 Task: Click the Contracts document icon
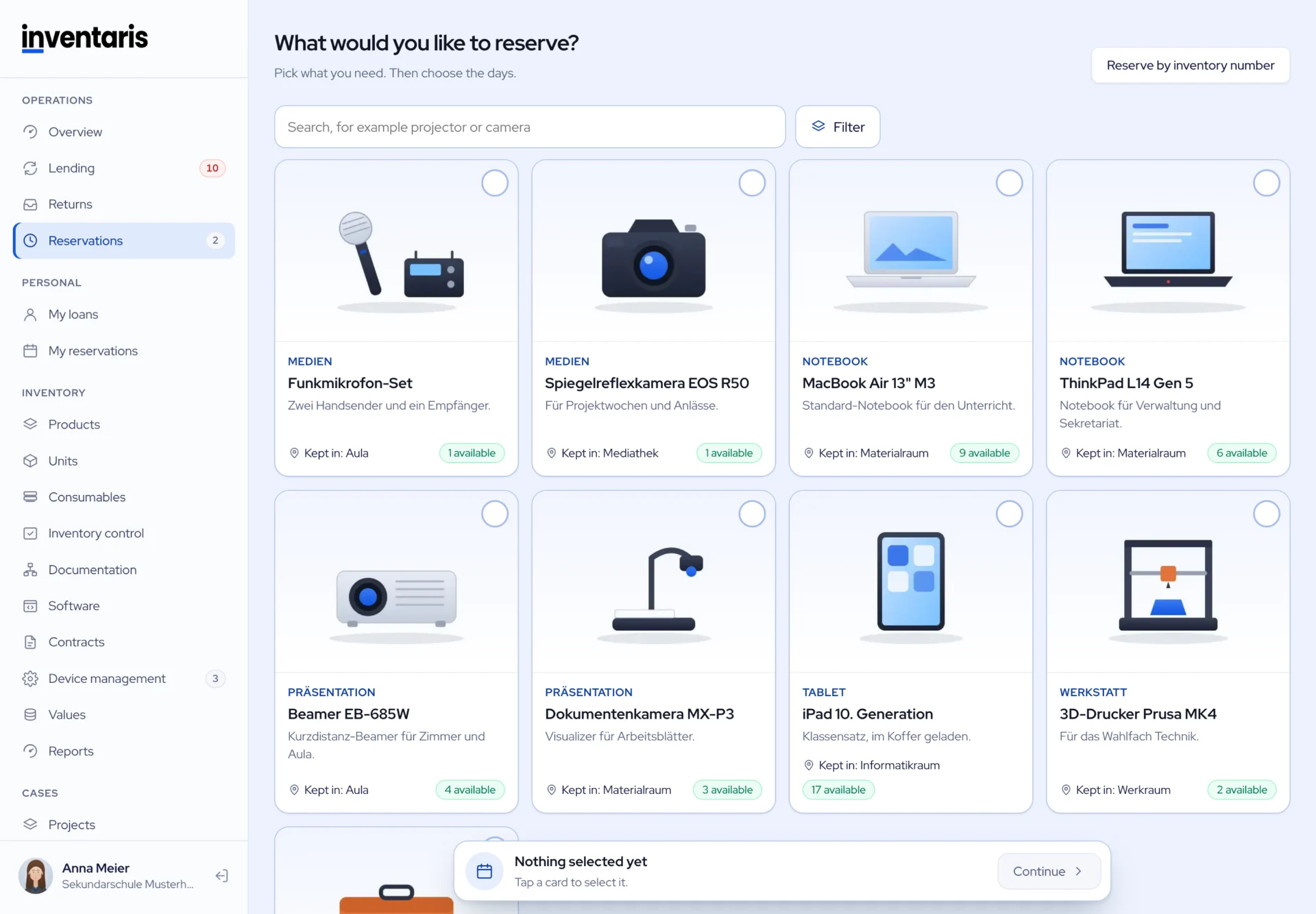pos(30,642)
